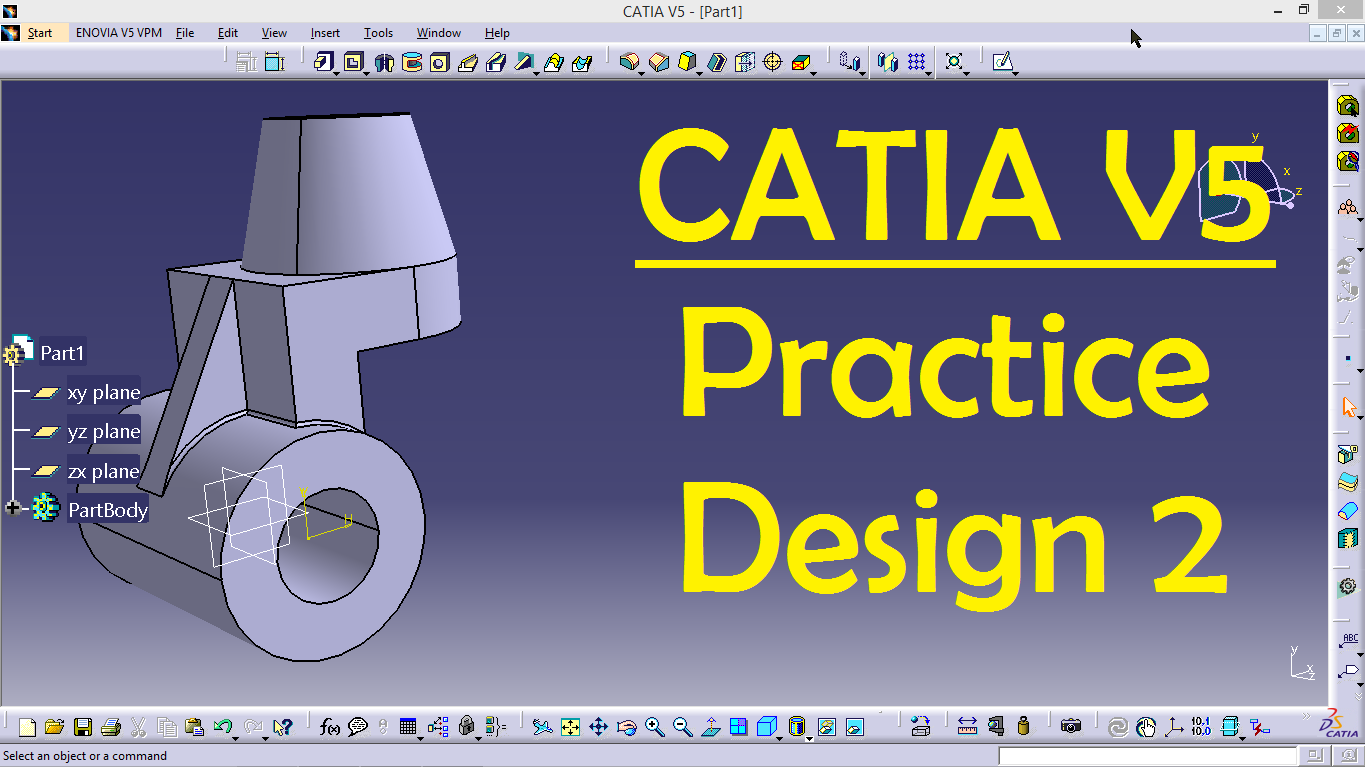The height and width of the screenshot is (767, 1365).
Task: Select xy plane in the tree
Action: 103,392
